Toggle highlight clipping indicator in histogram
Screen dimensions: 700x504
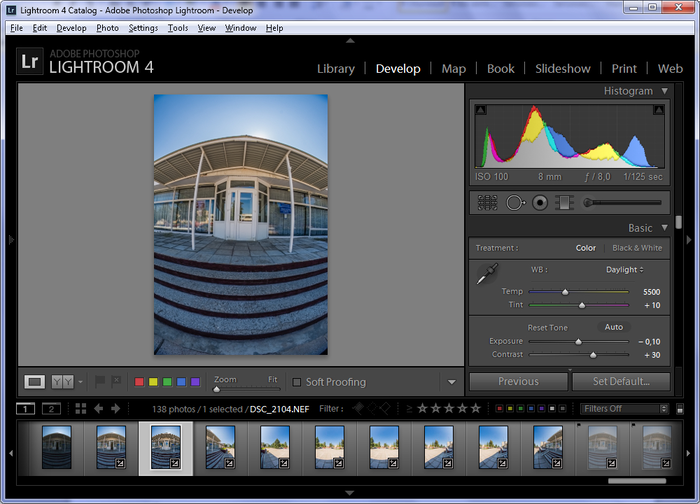pos(658,110)
